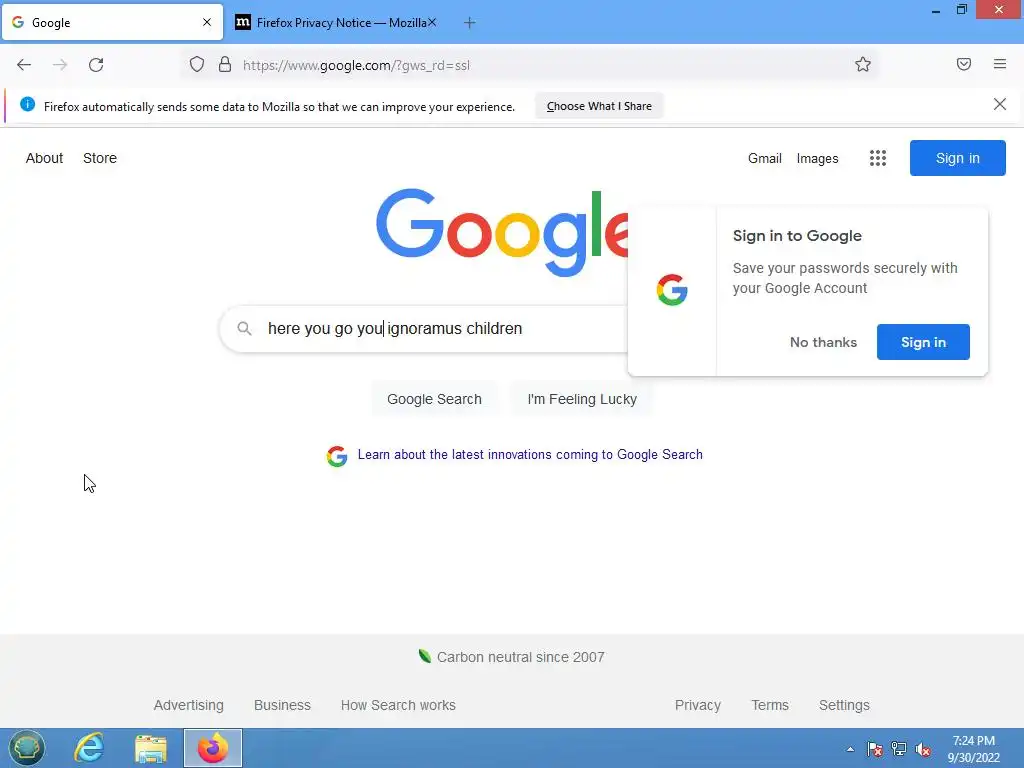
Task: Open the Terms footer link
Action: click(x=770, y=705)
